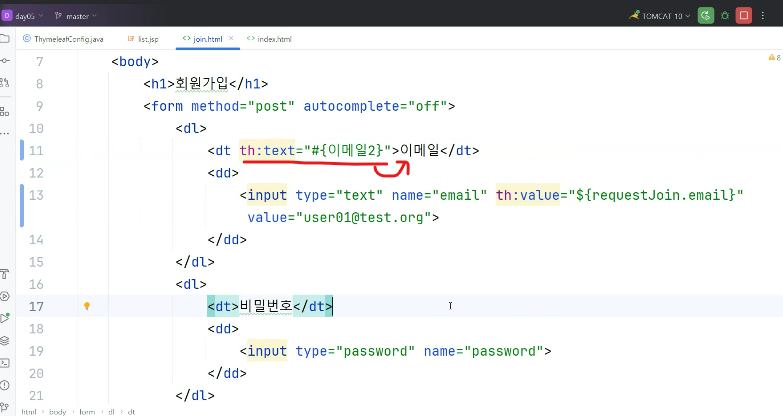Viewport: 783px width, 416px height.
Task: Click line number 11 in gutter
Action: (x=36, y=150)
